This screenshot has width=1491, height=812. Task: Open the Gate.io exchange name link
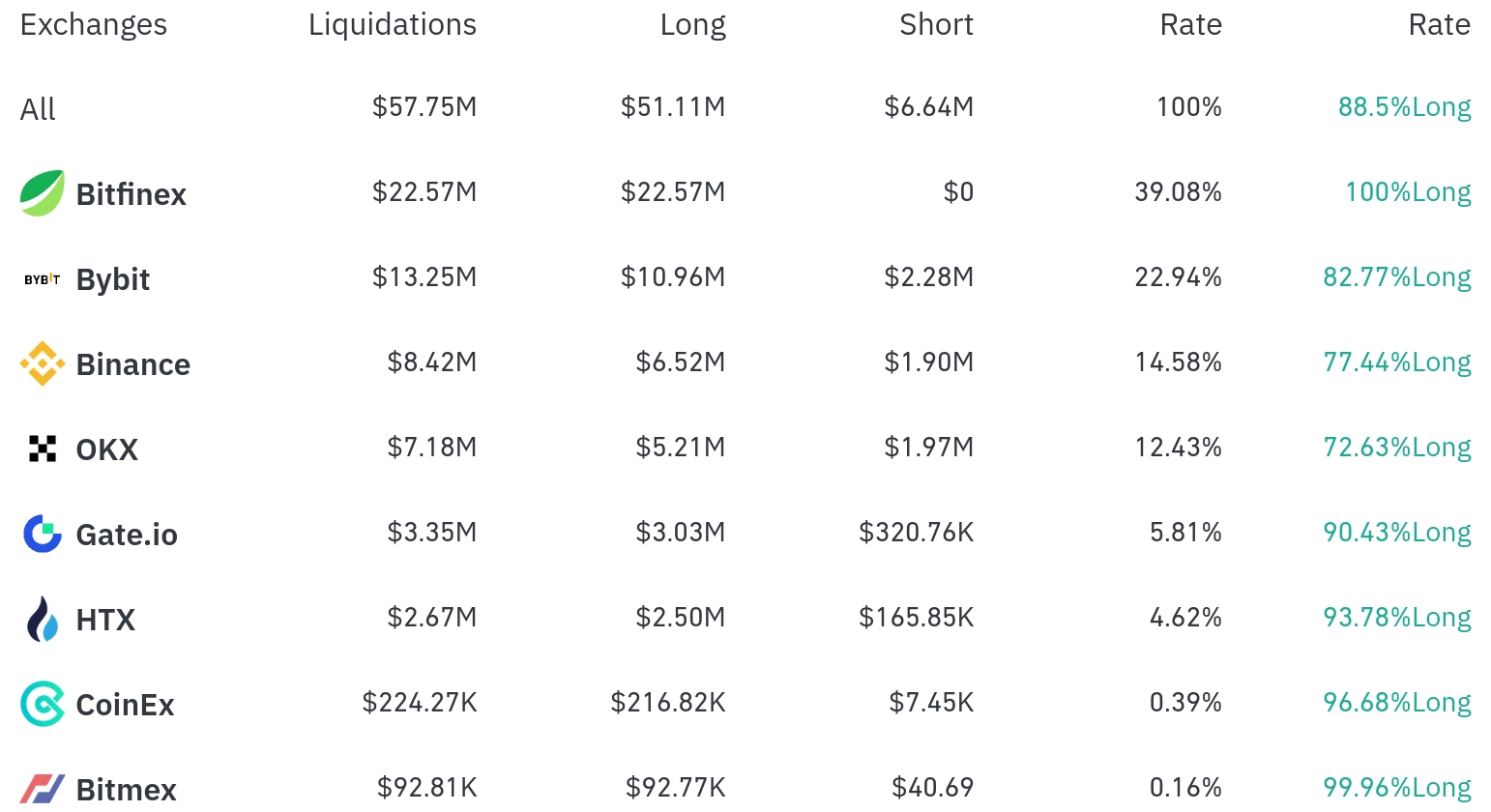click(127, 535)
